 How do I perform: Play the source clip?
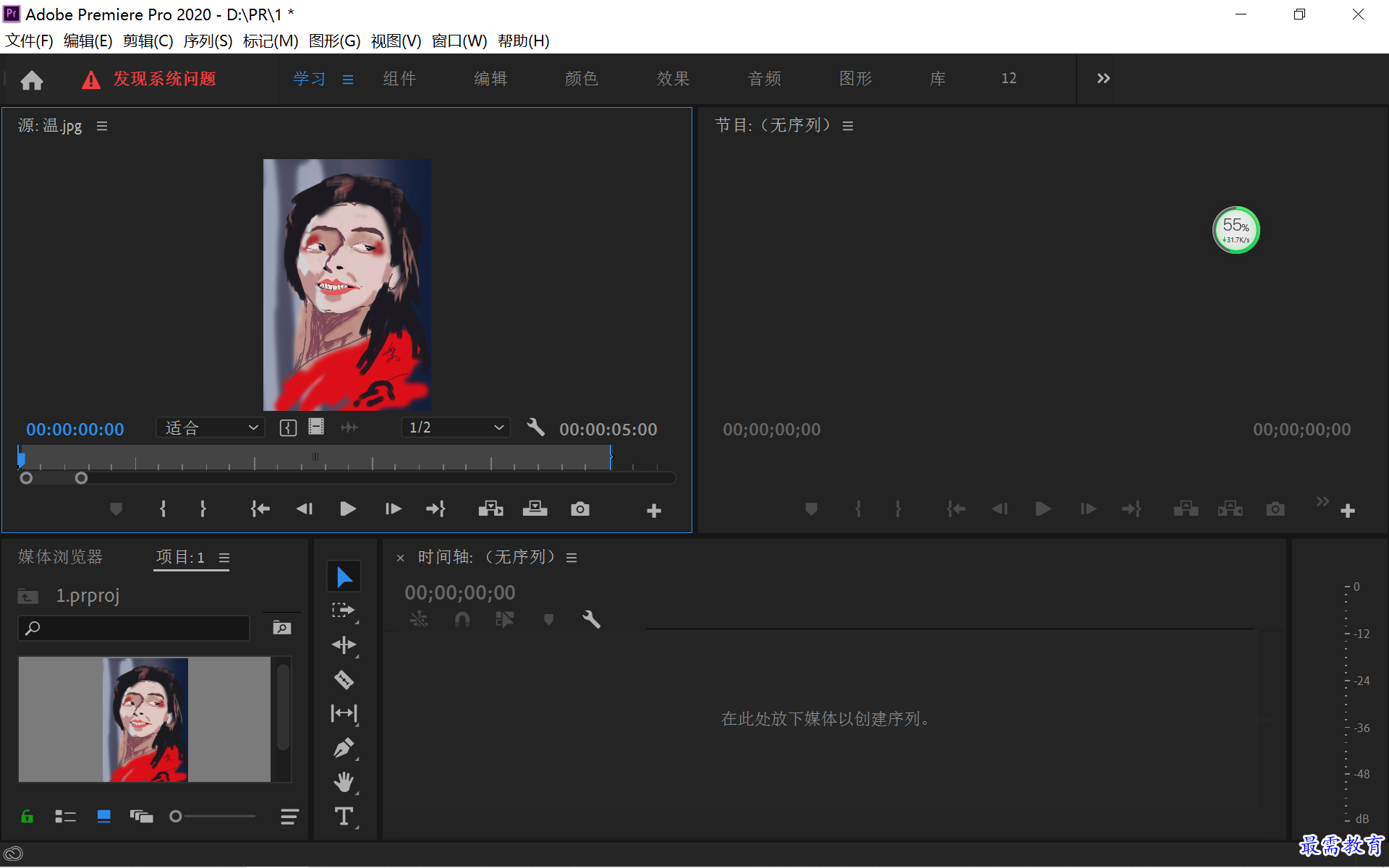coord(348,509)
